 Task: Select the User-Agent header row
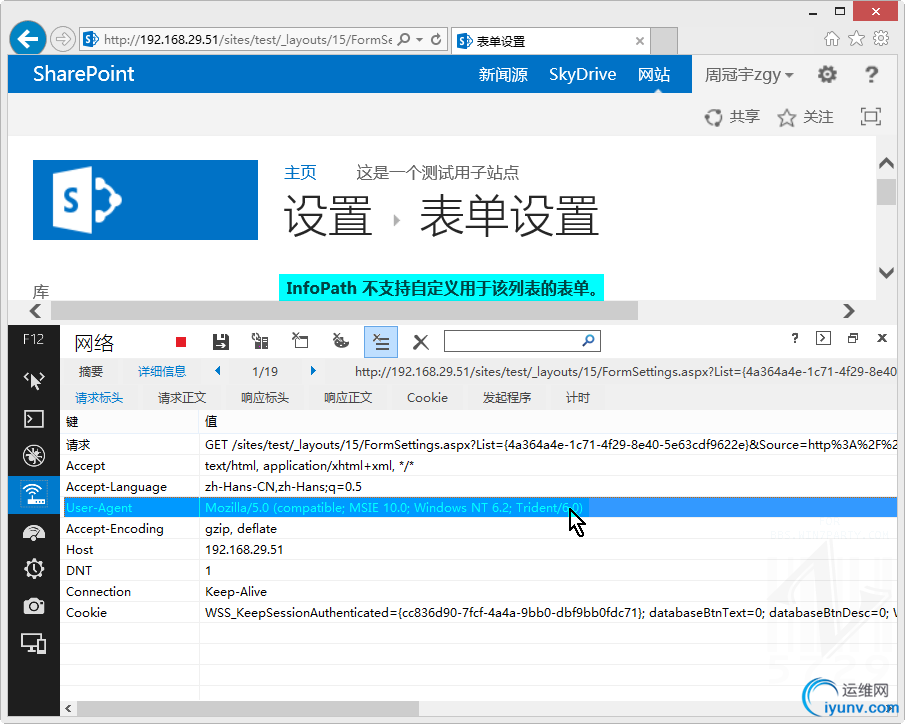click(x=480, y=507)
